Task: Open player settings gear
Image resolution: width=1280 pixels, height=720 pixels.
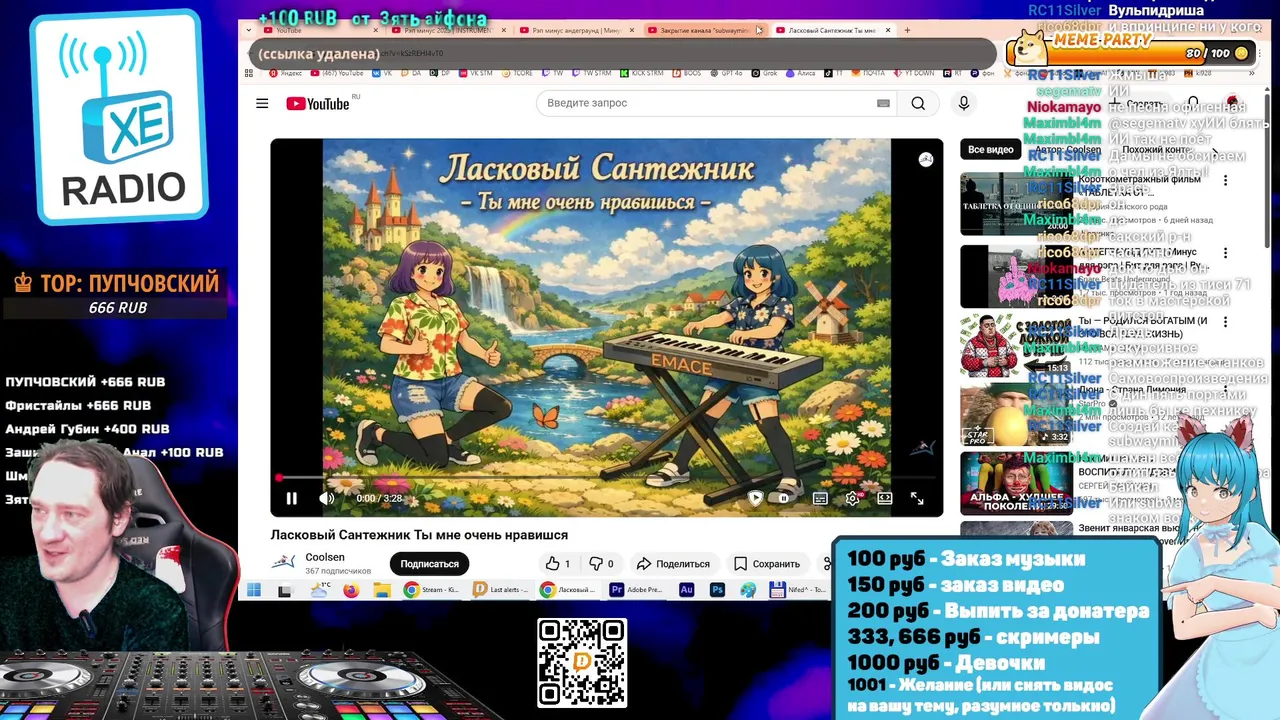Action: (852, 498)
